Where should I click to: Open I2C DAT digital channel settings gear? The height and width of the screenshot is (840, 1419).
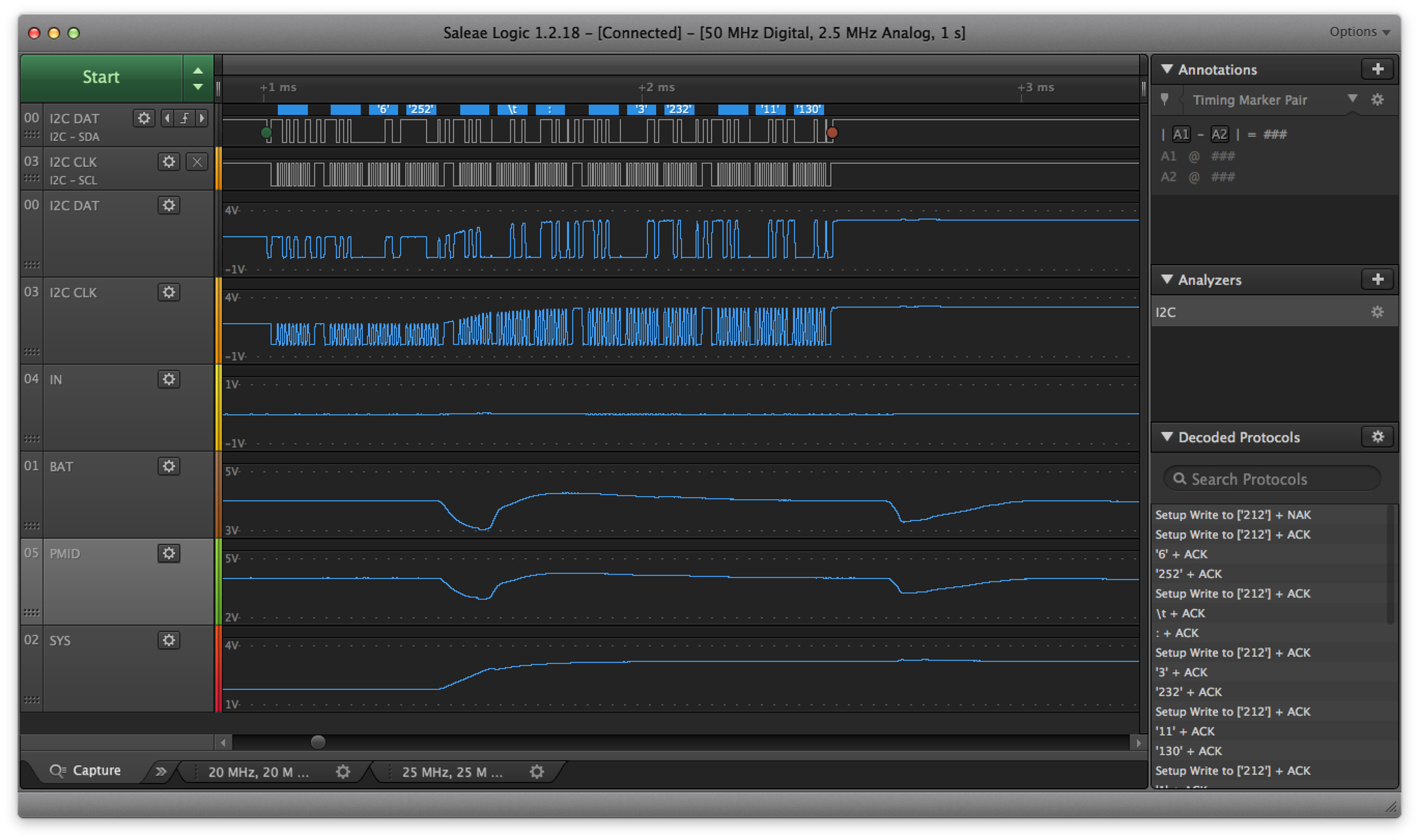pos(144,118)
